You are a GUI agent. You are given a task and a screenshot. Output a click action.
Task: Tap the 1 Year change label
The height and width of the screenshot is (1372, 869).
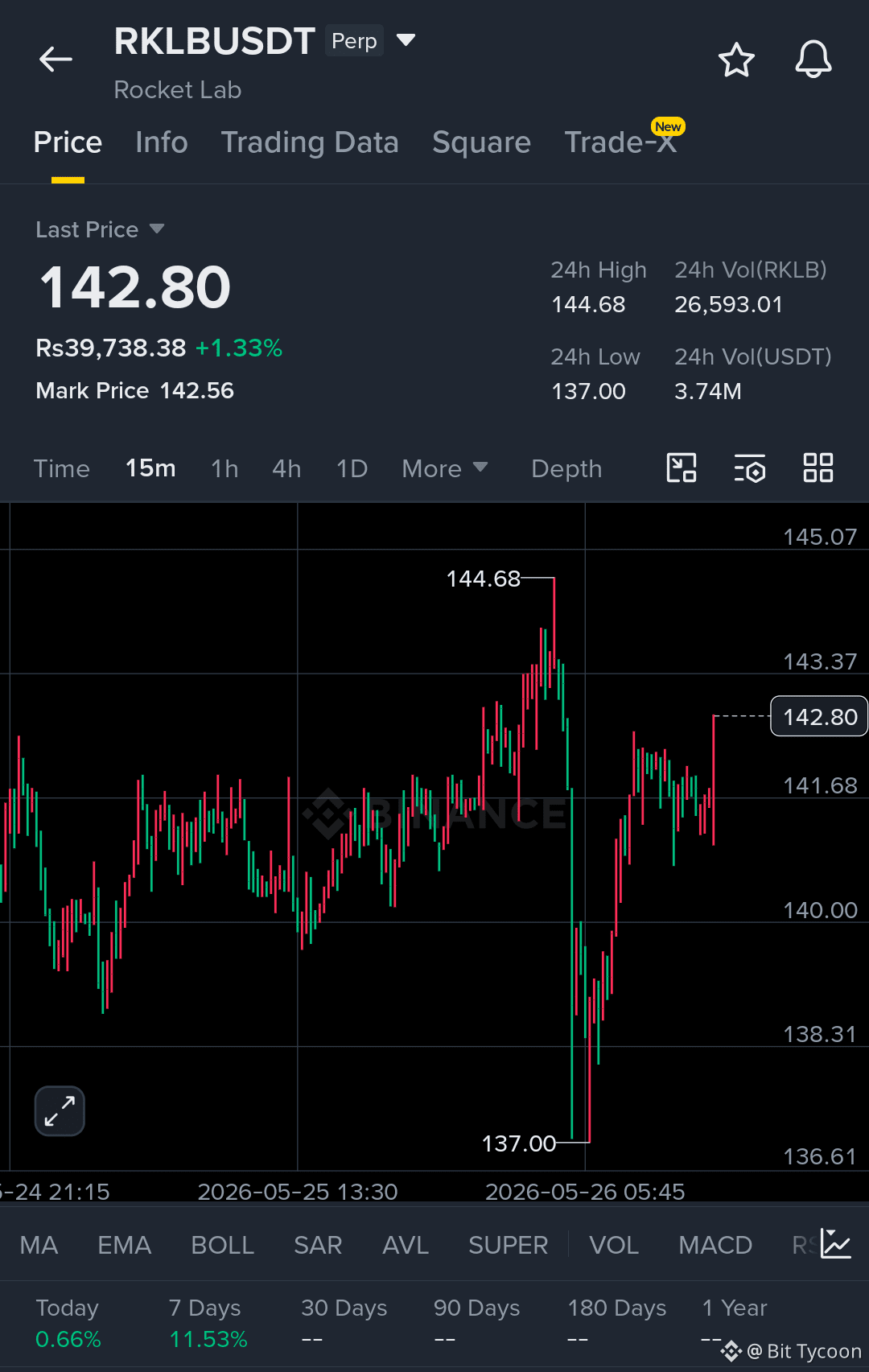click(x=735, y=1308)
